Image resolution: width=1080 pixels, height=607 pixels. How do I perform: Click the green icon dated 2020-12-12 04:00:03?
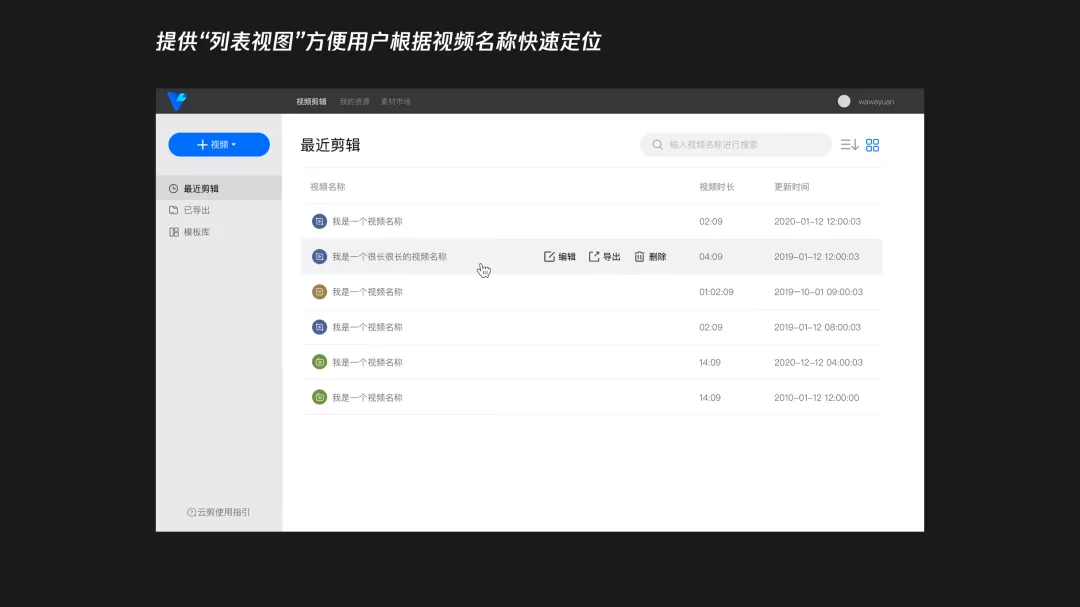(319, 362)
